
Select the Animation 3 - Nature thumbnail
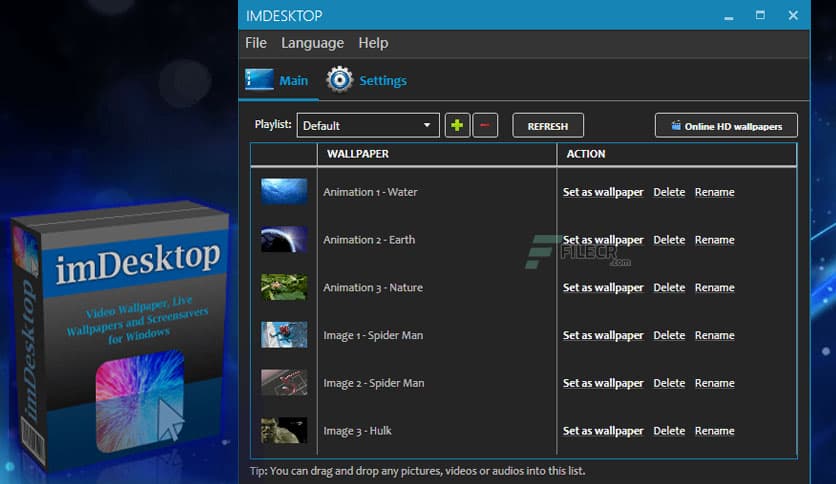[x=284, y=287]
